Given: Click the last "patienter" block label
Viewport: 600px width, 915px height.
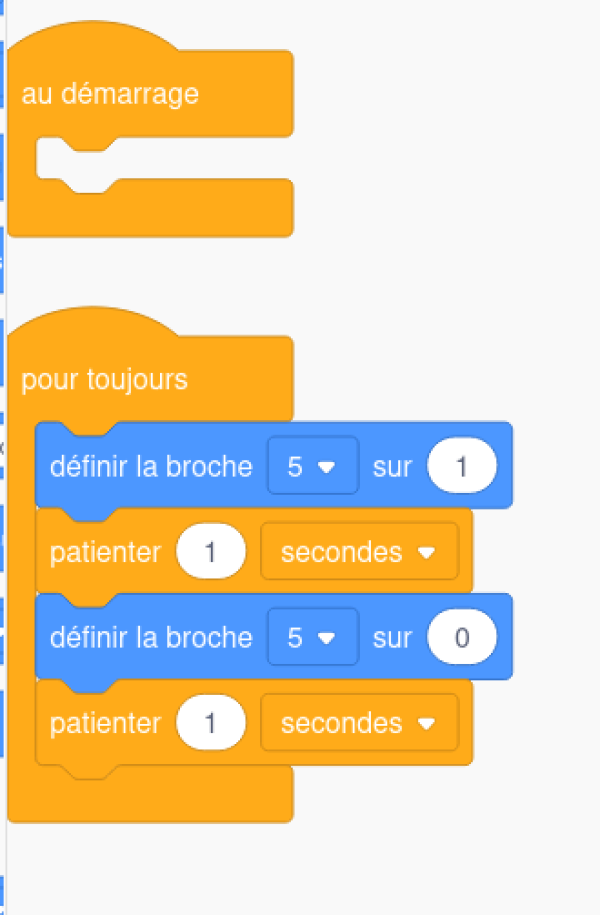Looking at the screenshot, I should (105, 723).
